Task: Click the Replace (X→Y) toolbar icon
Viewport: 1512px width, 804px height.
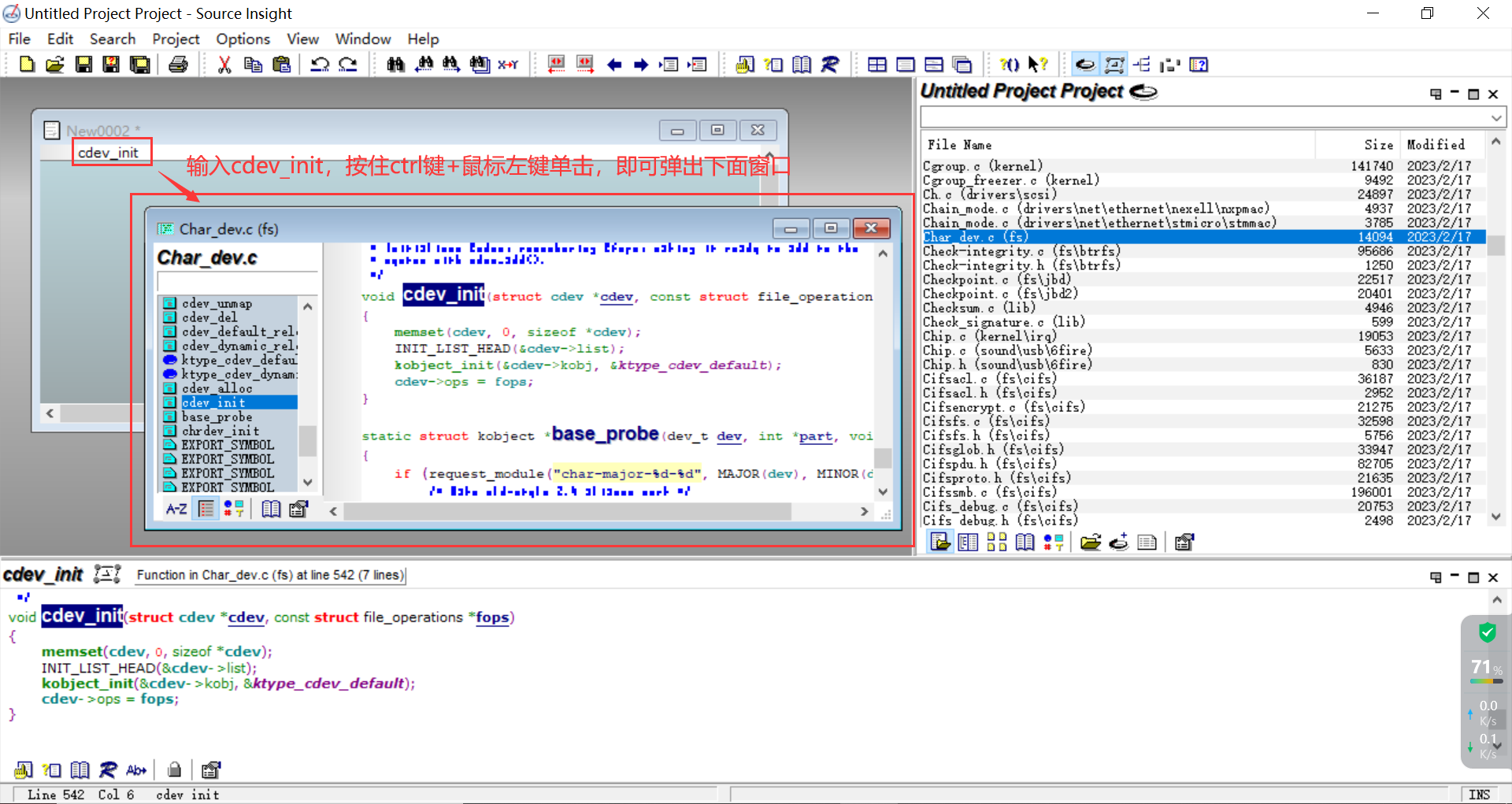Action: pos(508,65)
